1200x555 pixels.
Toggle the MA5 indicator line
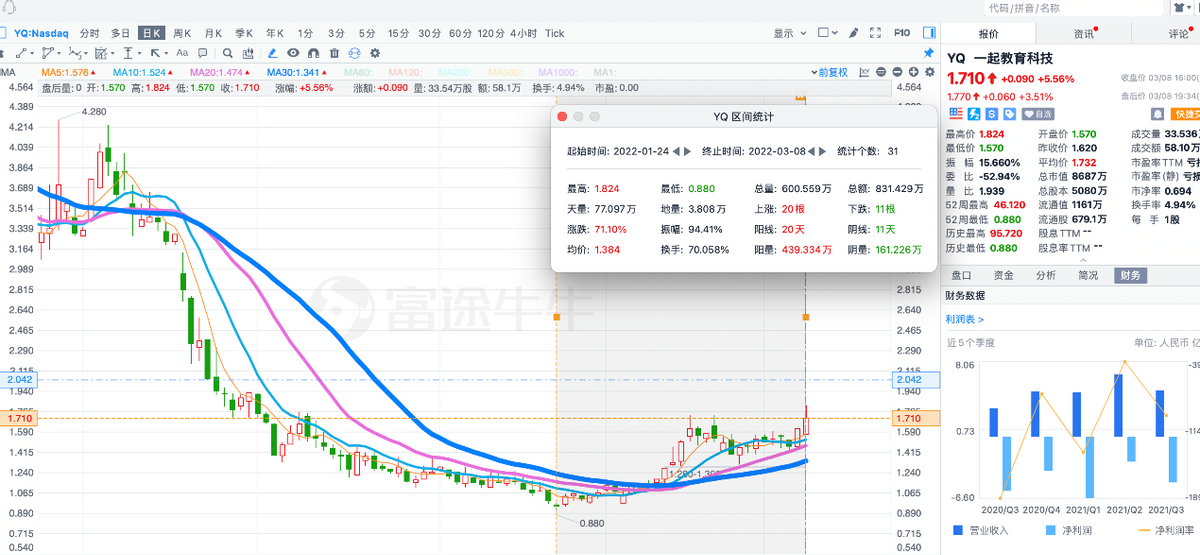(68, 72)
